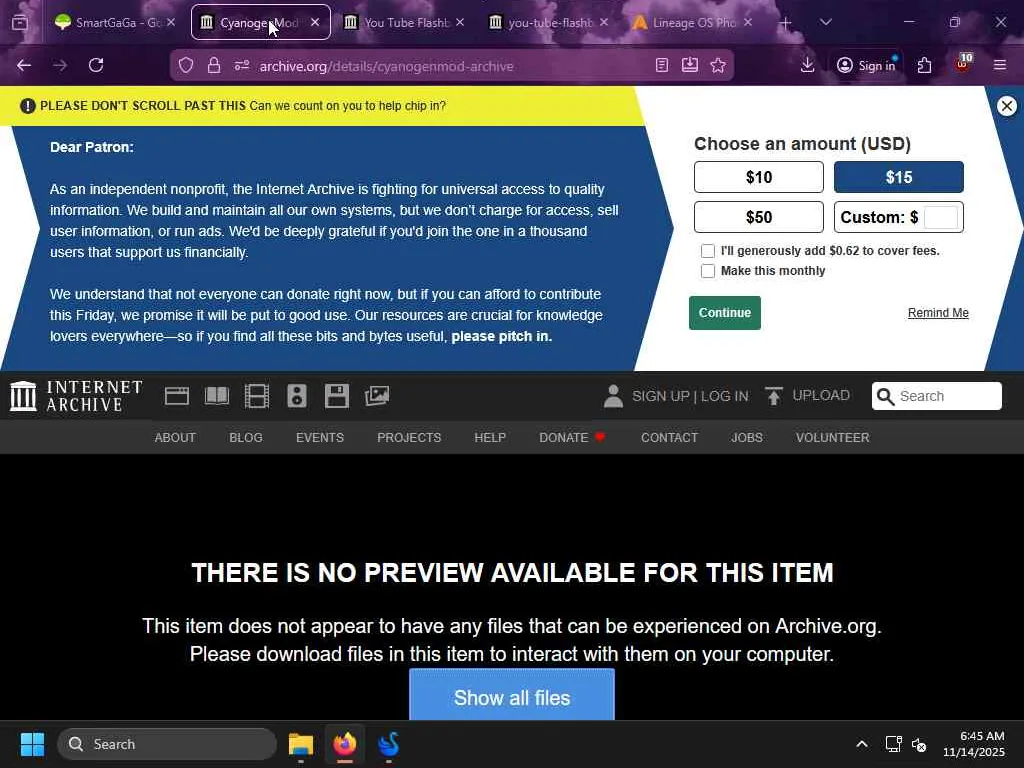Open the JOBS menu item
This screenshot has height=768, width=1024.
(x=746, y=438)
